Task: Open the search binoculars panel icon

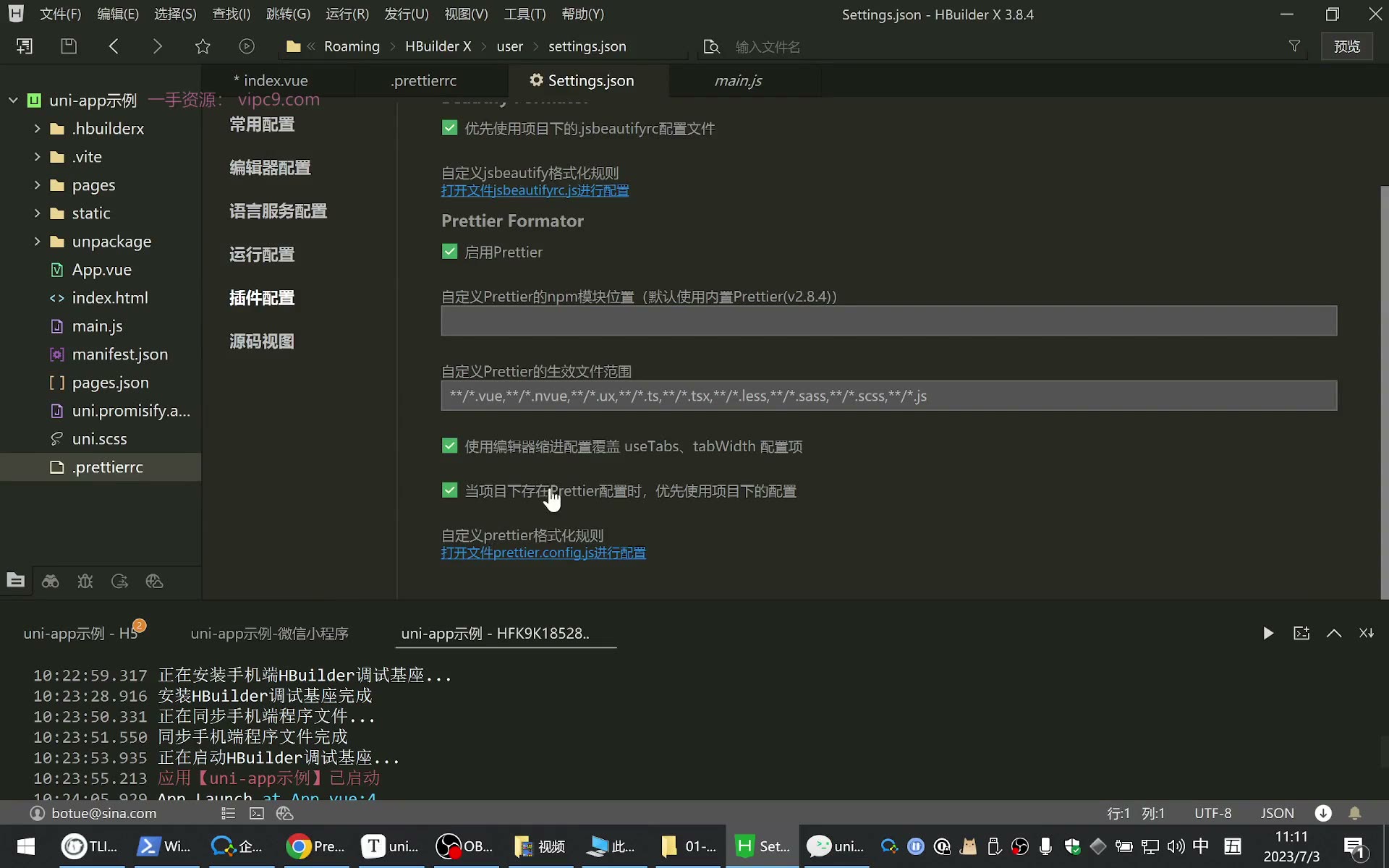Action: click(51, 581)
